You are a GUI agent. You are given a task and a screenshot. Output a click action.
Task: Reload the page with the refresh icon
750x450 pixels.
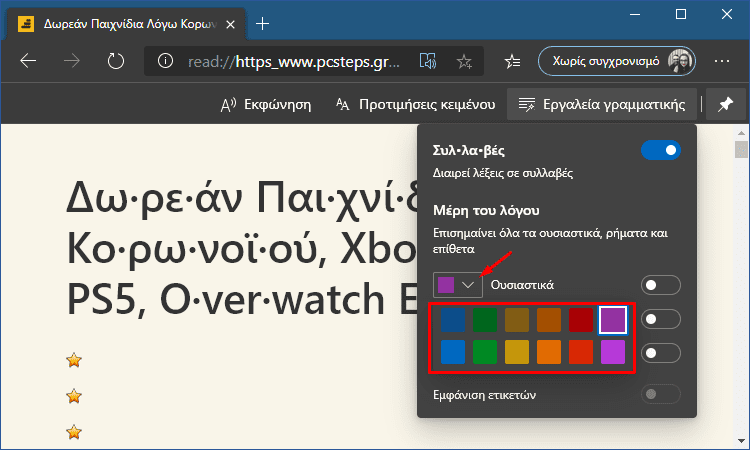[116, 61]
